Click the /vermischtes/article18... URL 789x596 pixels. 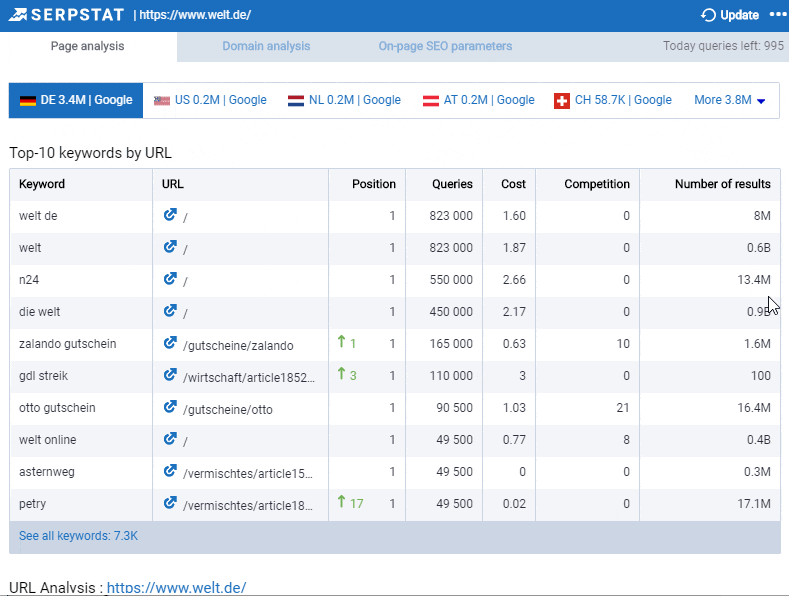[248, 505]
